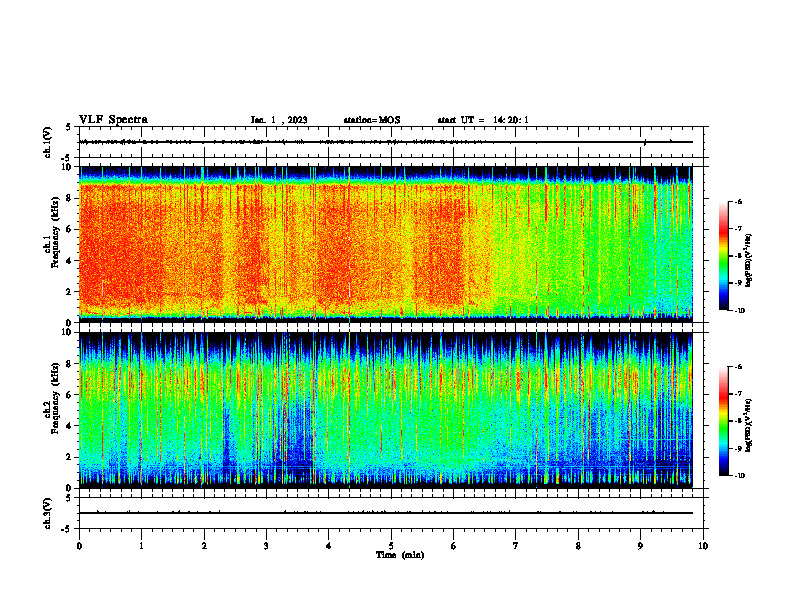This screenshot has width=792, height=612.
Task: Click the ch.2 spectrogram color scale bar
Action: click(724, 421)
